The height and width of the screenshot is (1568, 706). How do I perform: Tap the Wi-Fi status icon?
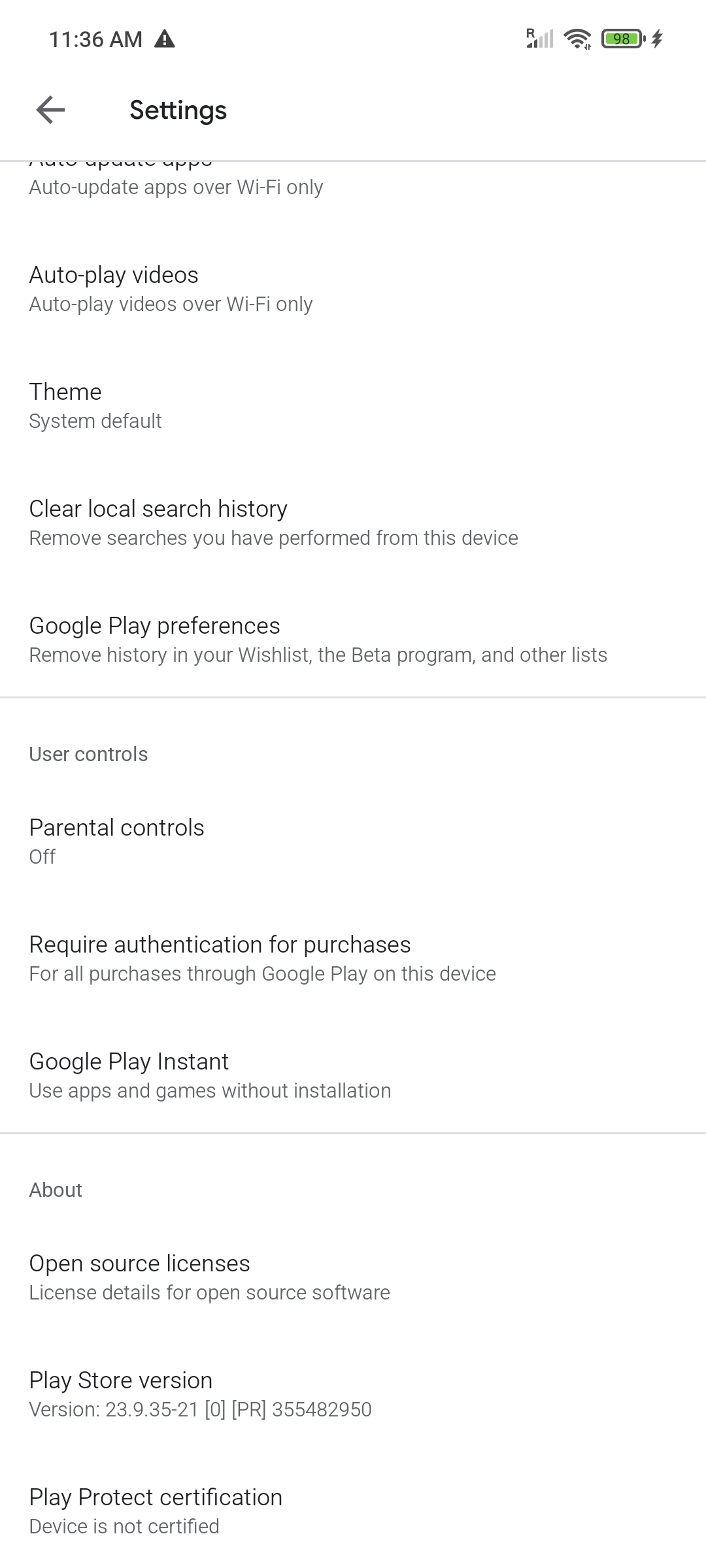577,39
